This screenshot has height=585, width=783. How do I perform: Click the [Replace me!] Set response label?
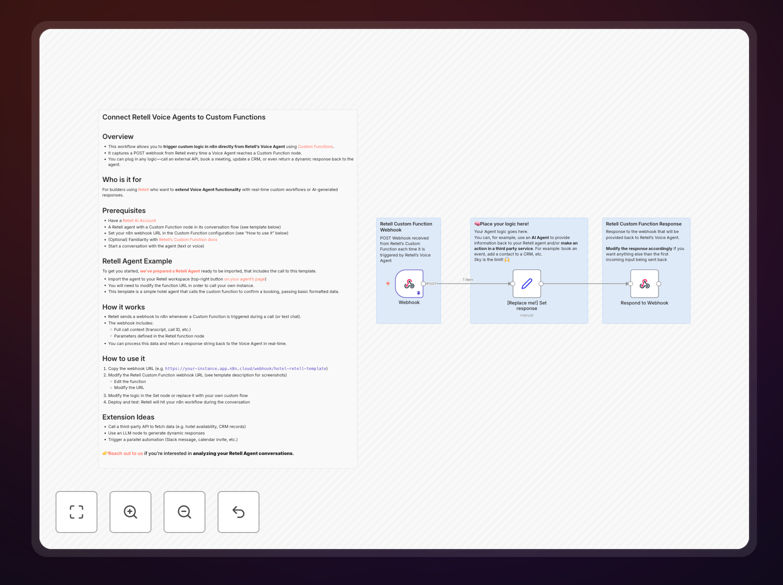527,305
